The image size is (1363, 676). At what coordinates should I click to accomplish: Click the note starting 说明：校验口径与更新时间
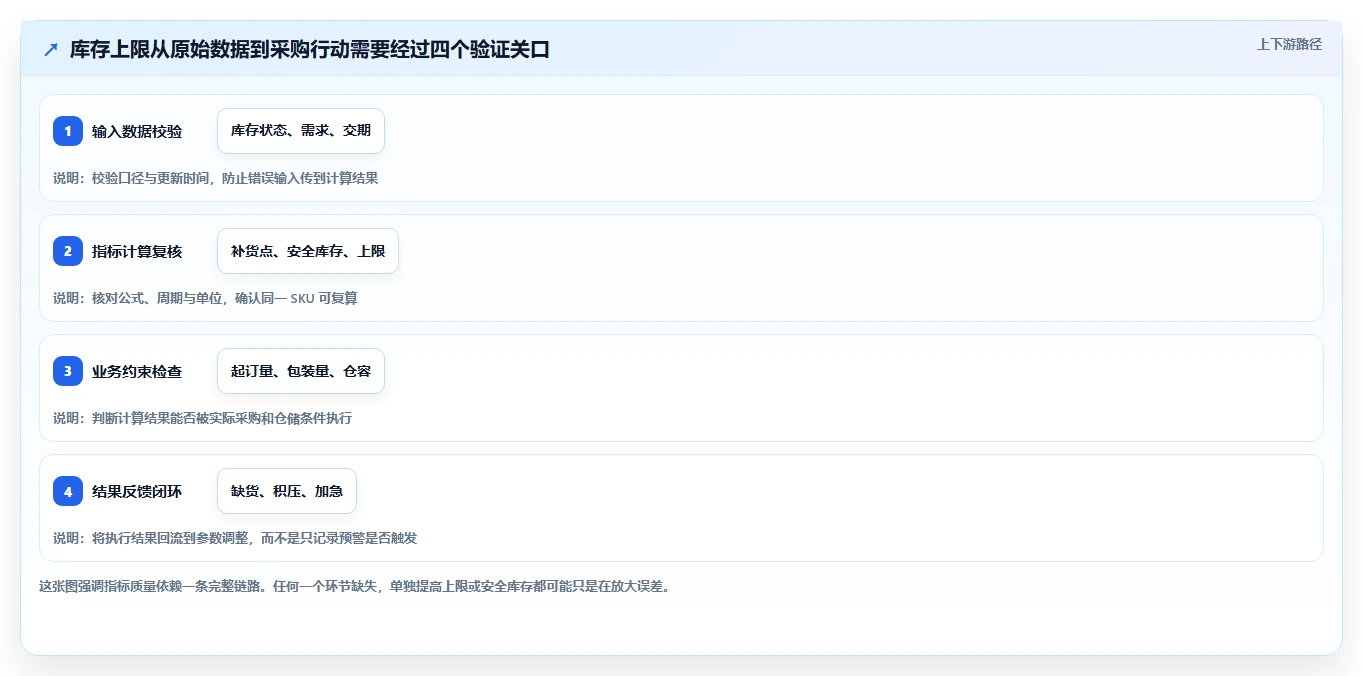(x=215, y=178)
